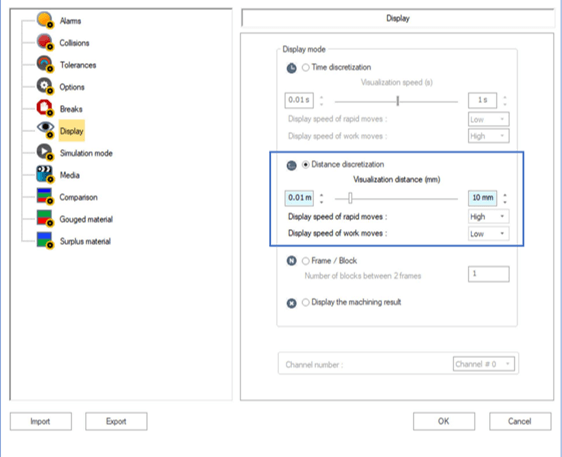Select Surplus material in the tree

[85, 241]
